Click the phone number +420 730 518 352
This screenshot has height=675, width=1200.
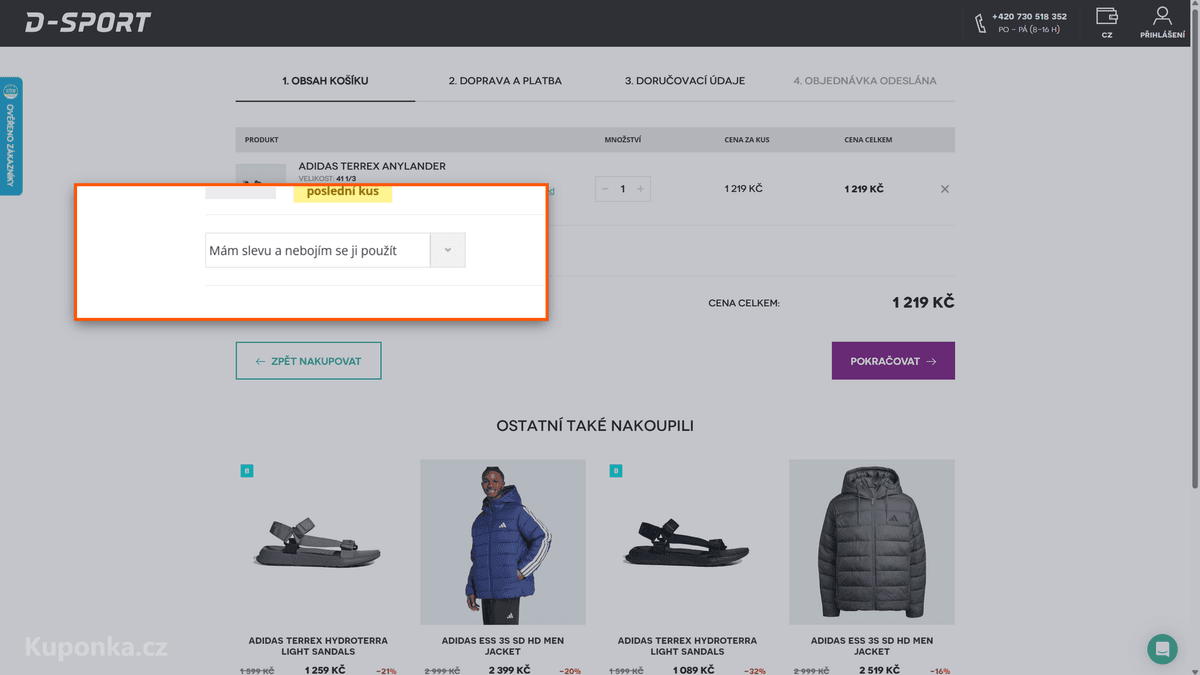click(1029, 17)
